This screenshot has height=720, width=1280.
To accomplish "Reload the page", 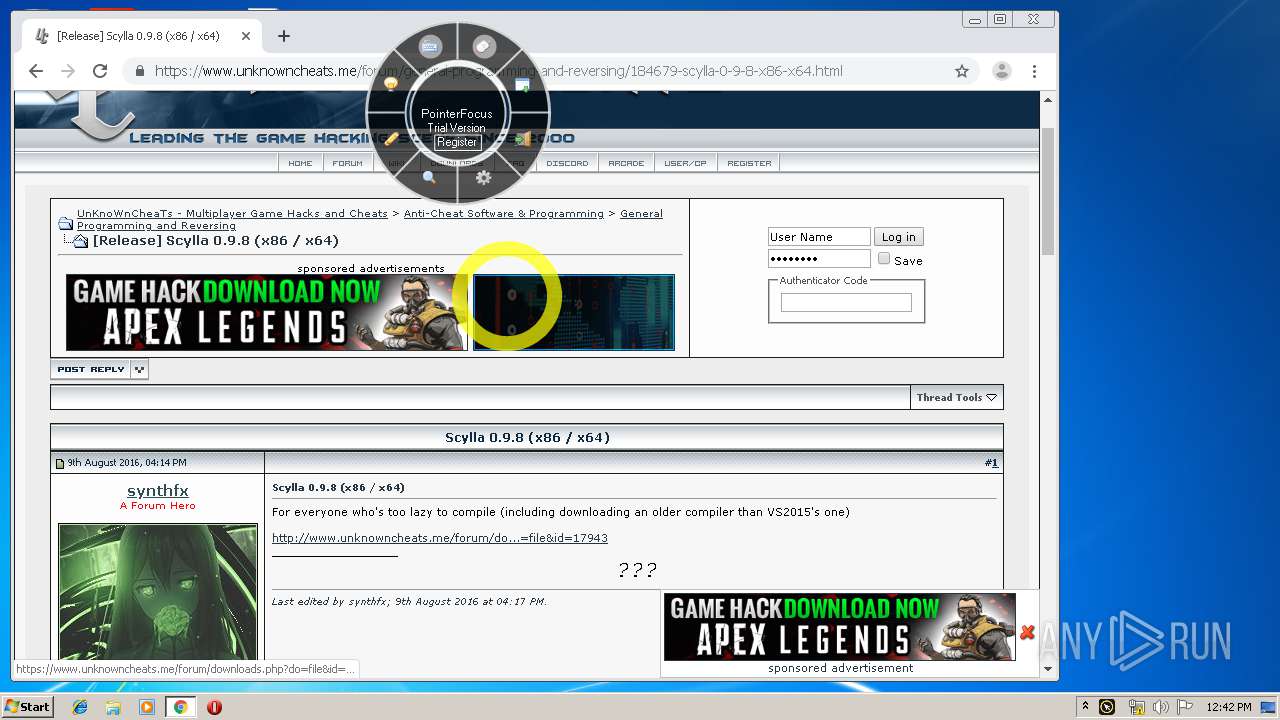I will click(x=100, y=71).
